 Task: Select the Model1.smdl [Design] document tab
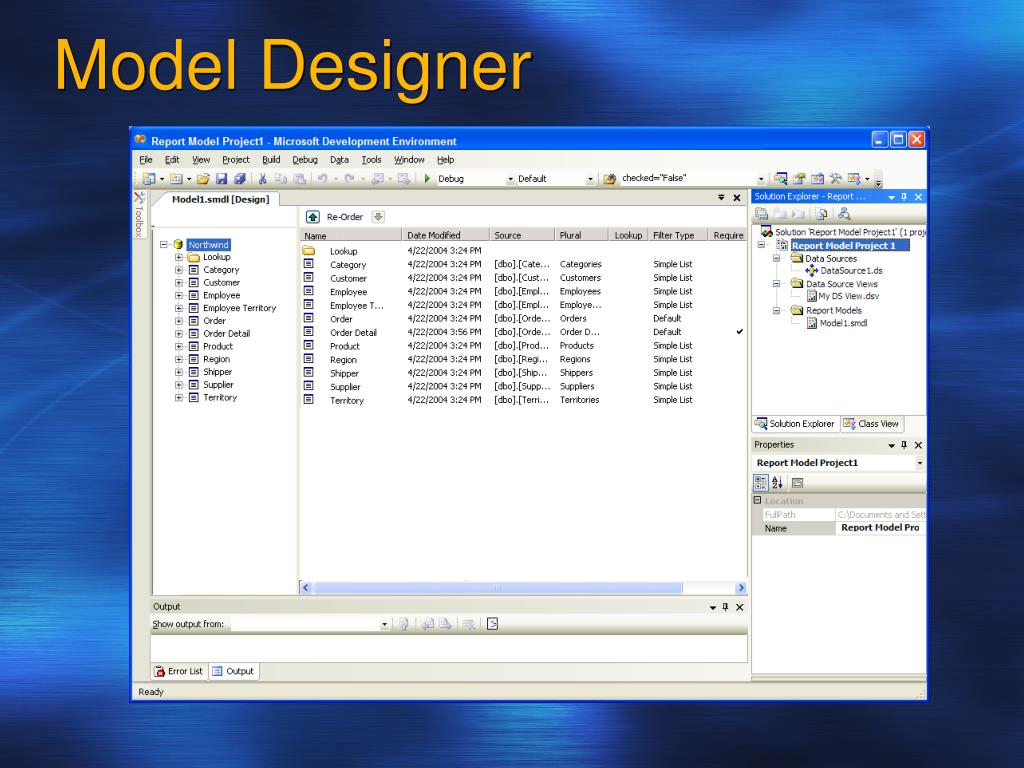[x=220, y=199]
